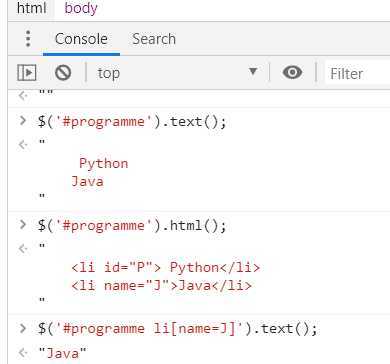
Task: Switch to the Console tab
Action: tap(81, 39)
